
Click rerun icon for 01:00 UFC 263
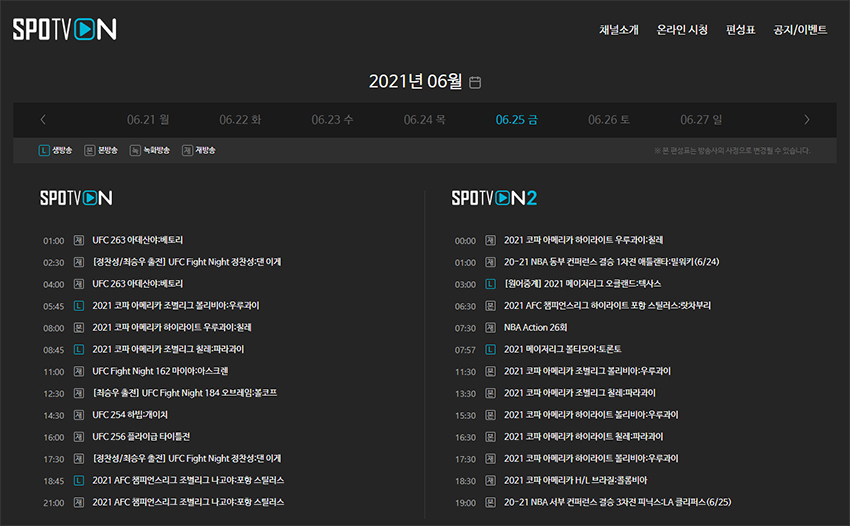(x=79, y=240)
